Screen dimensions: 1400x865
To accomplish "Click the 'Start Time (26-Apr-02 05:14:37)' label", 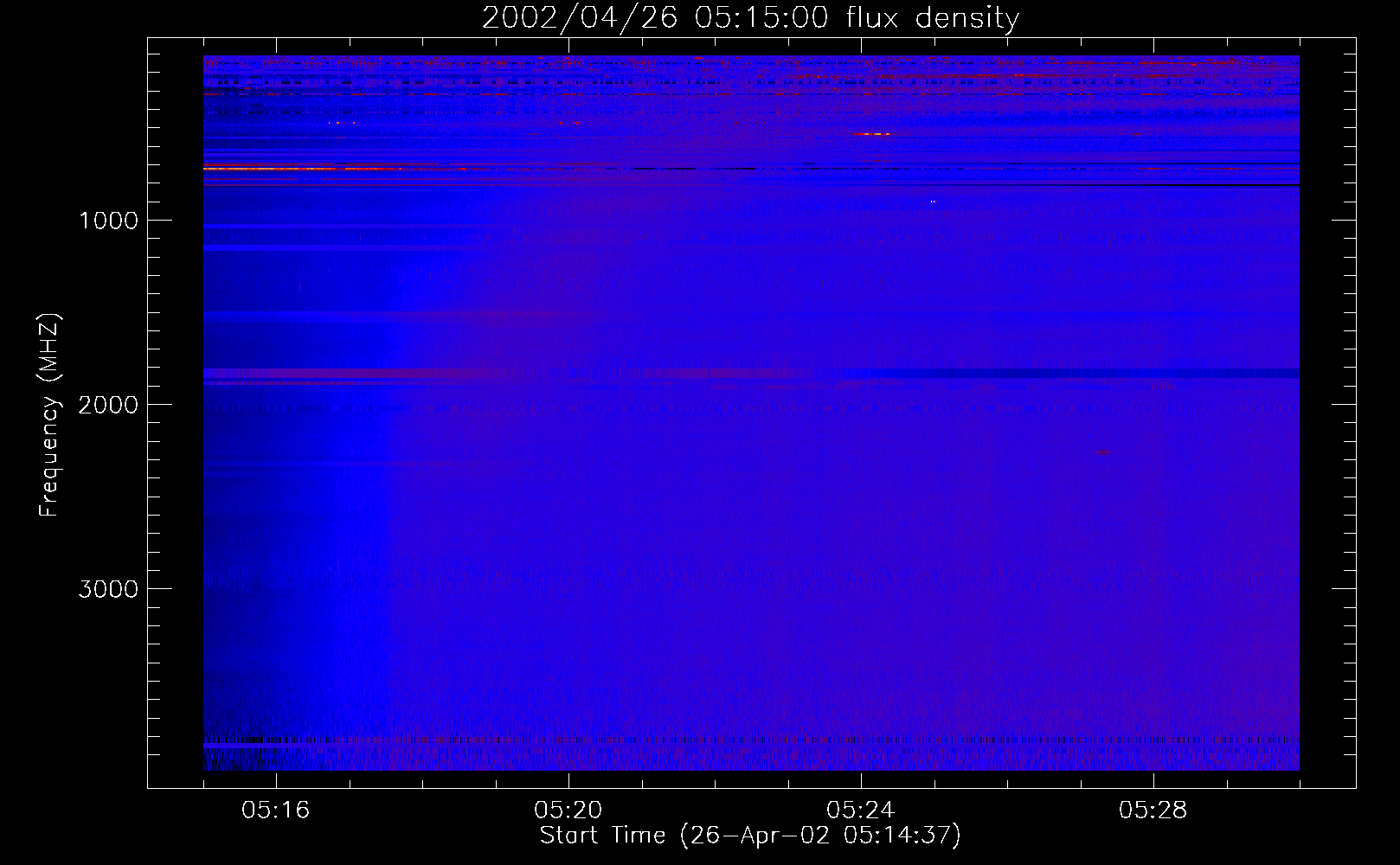I will pyautogui.click(x=750, y=836).
